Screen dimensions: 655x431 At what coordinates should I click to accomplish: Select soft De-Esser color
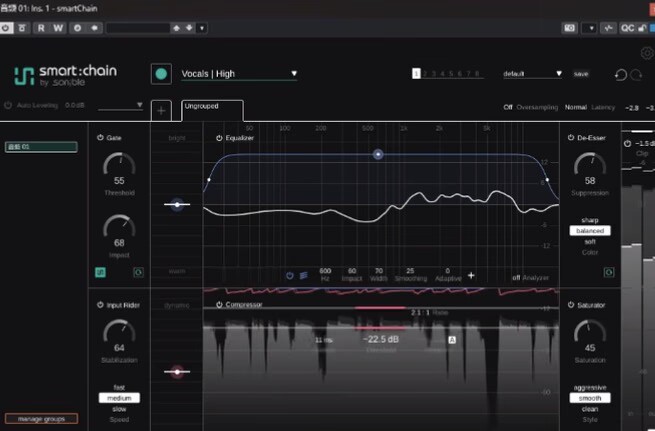point(590,241)
